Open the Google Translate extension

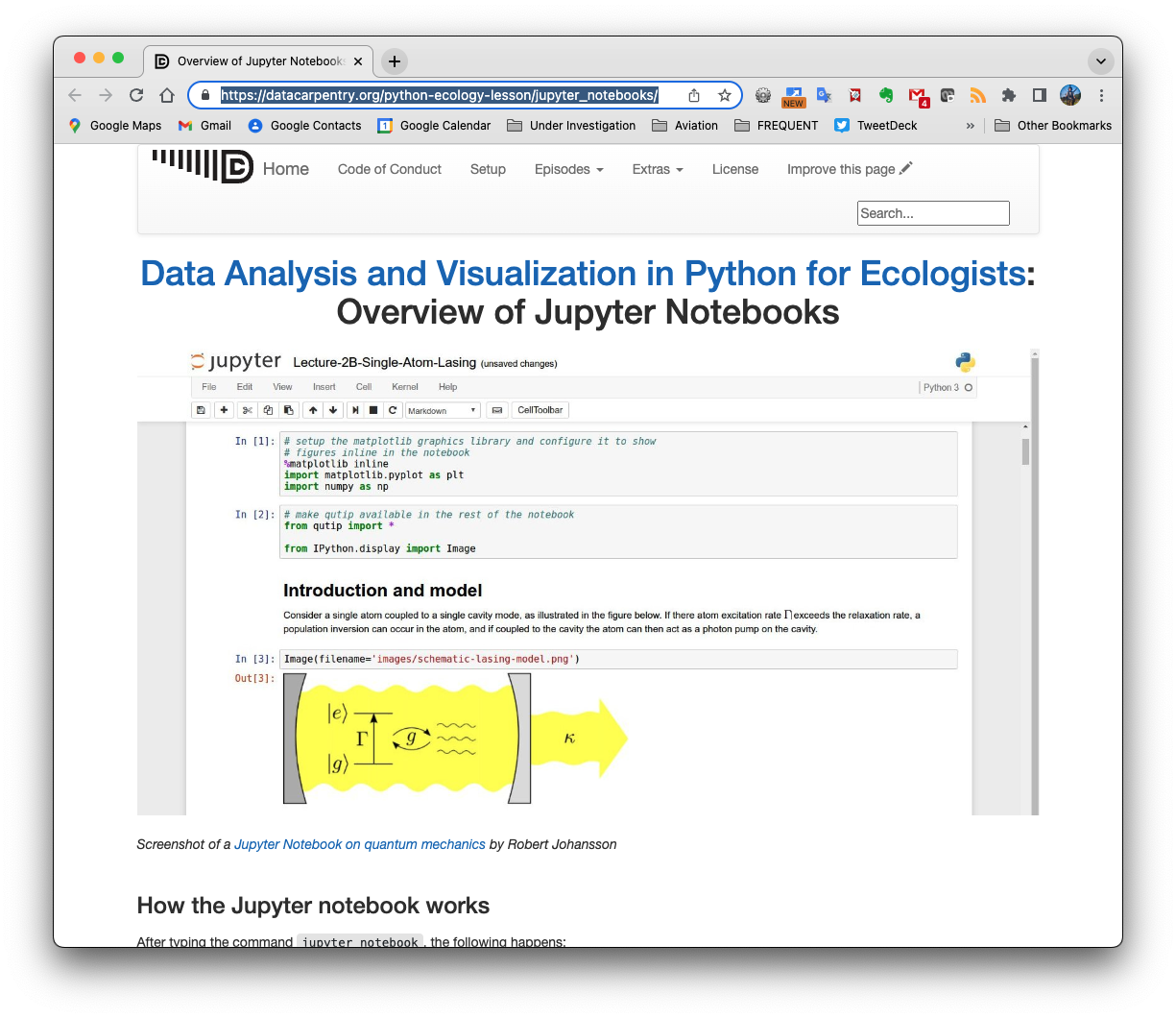coord(824,95)
